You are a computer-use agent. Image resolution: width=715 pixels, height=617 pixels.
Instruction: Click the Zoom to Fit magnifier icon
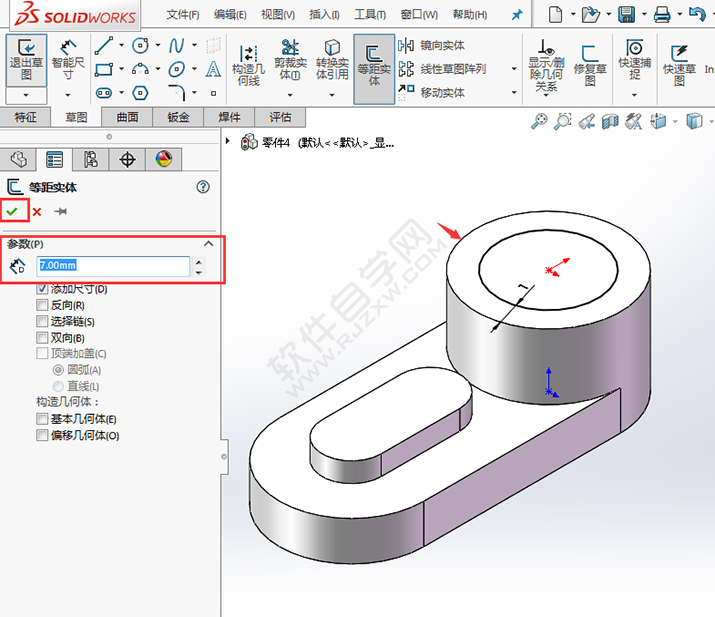(x=539, y=121)
